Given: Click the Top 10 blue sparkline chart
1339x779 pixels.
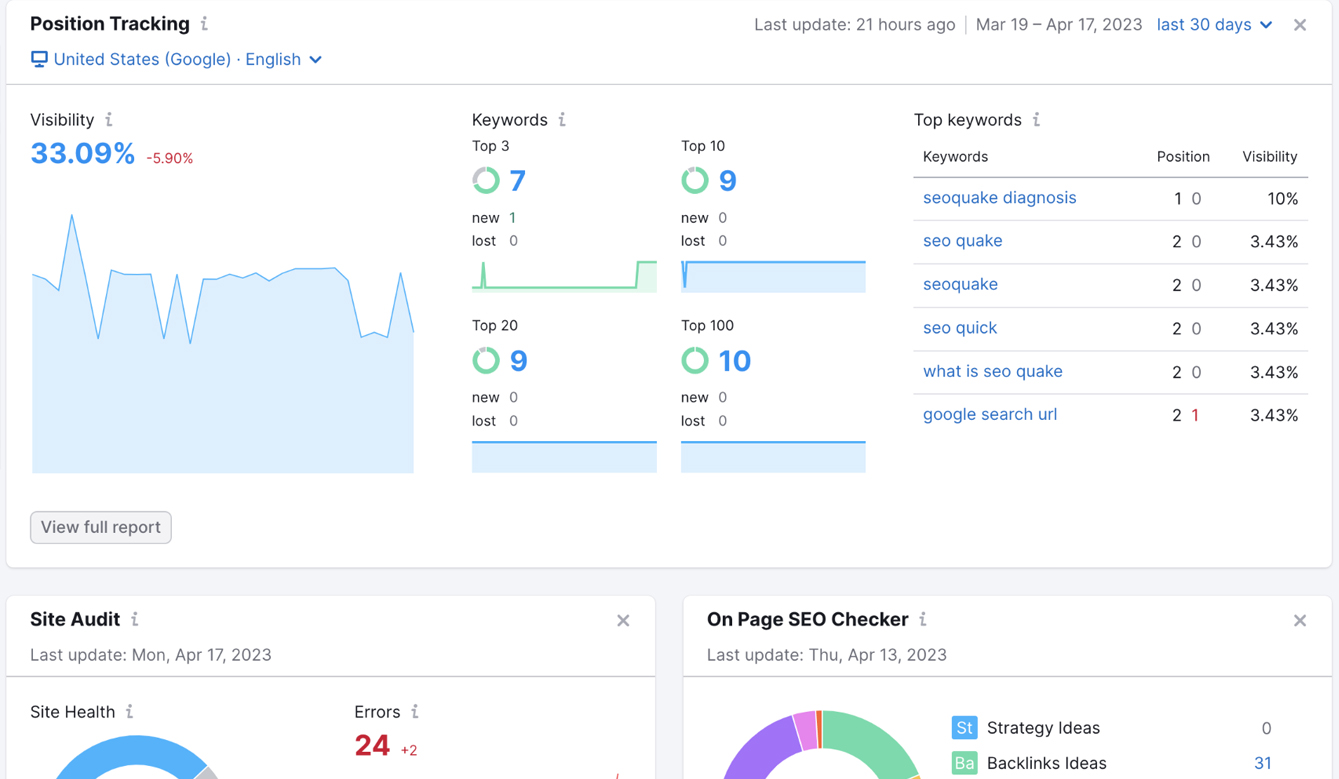Looking at the screenshot, I should (773, 276).
